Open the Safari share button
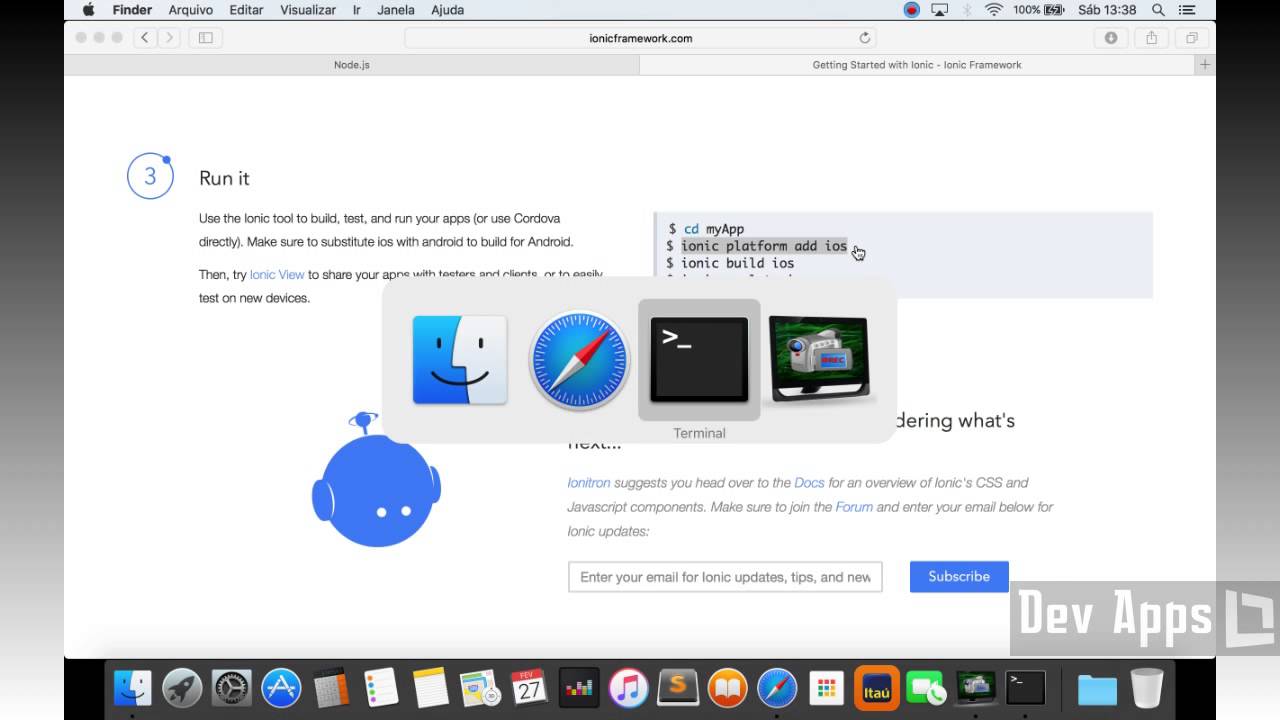 click(1151, 38)
